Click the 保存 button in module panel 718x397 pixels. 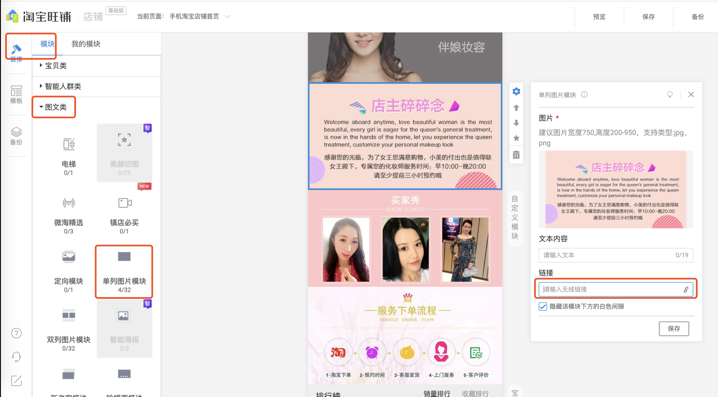coord(674,329)
